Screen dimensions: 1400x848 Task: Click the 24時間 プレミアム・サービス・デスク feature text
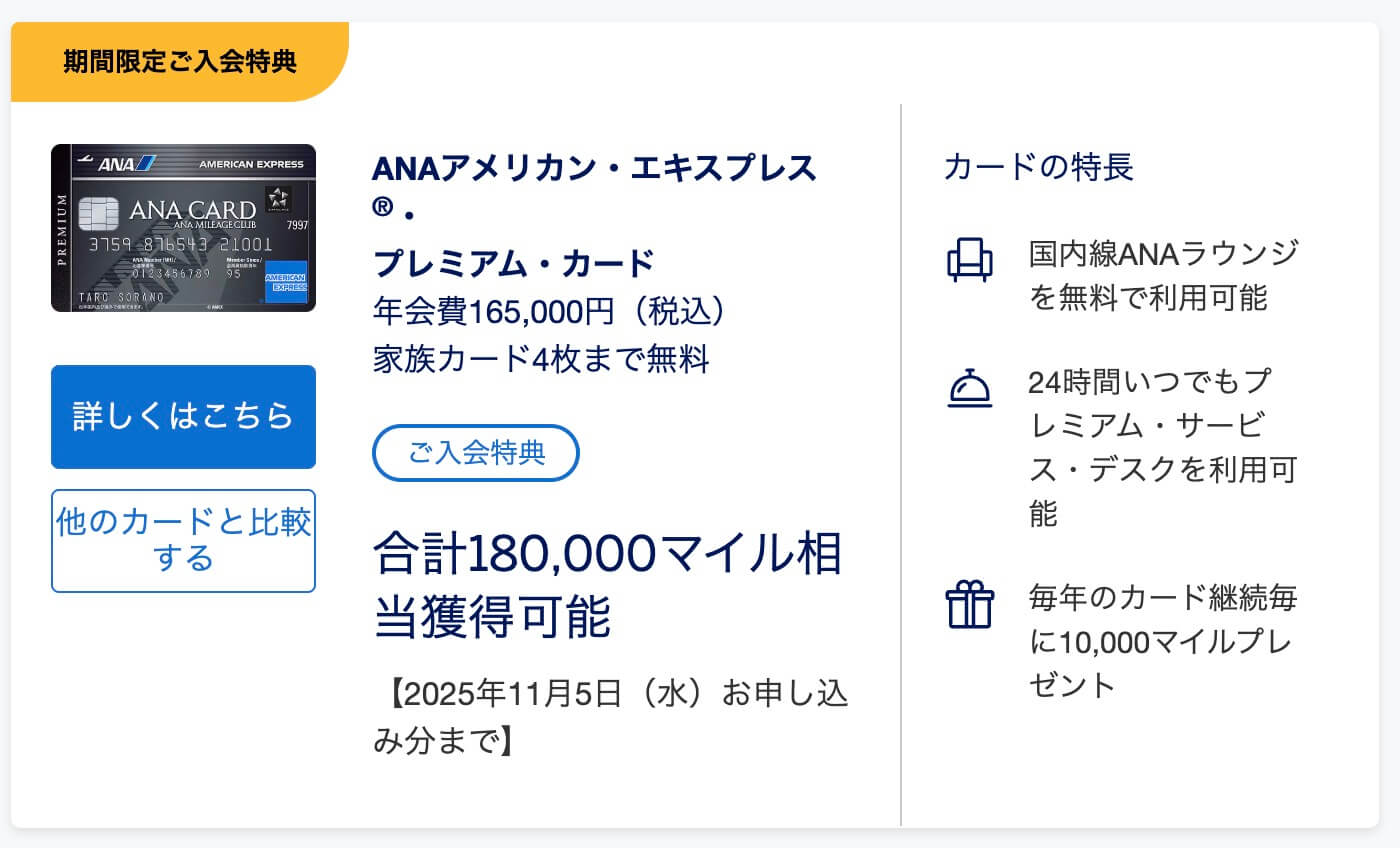(1150, 447)
